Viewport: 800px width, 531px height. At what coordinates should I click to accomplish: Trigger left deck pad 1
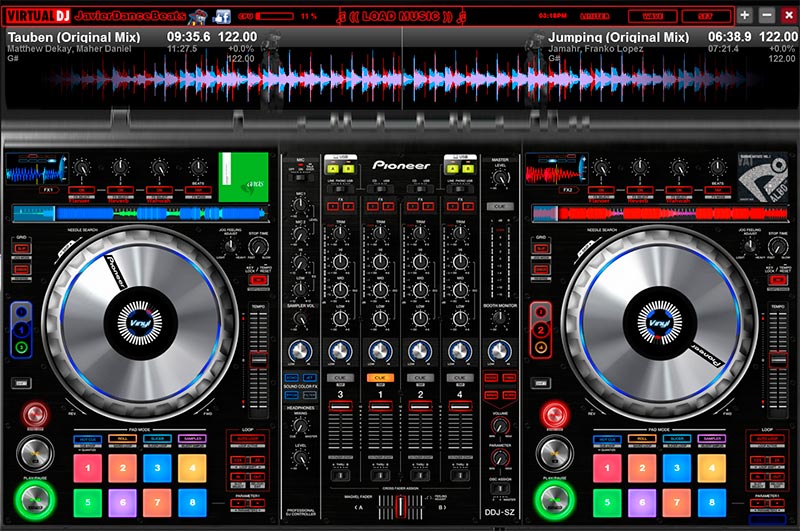(x=88, y=468)
